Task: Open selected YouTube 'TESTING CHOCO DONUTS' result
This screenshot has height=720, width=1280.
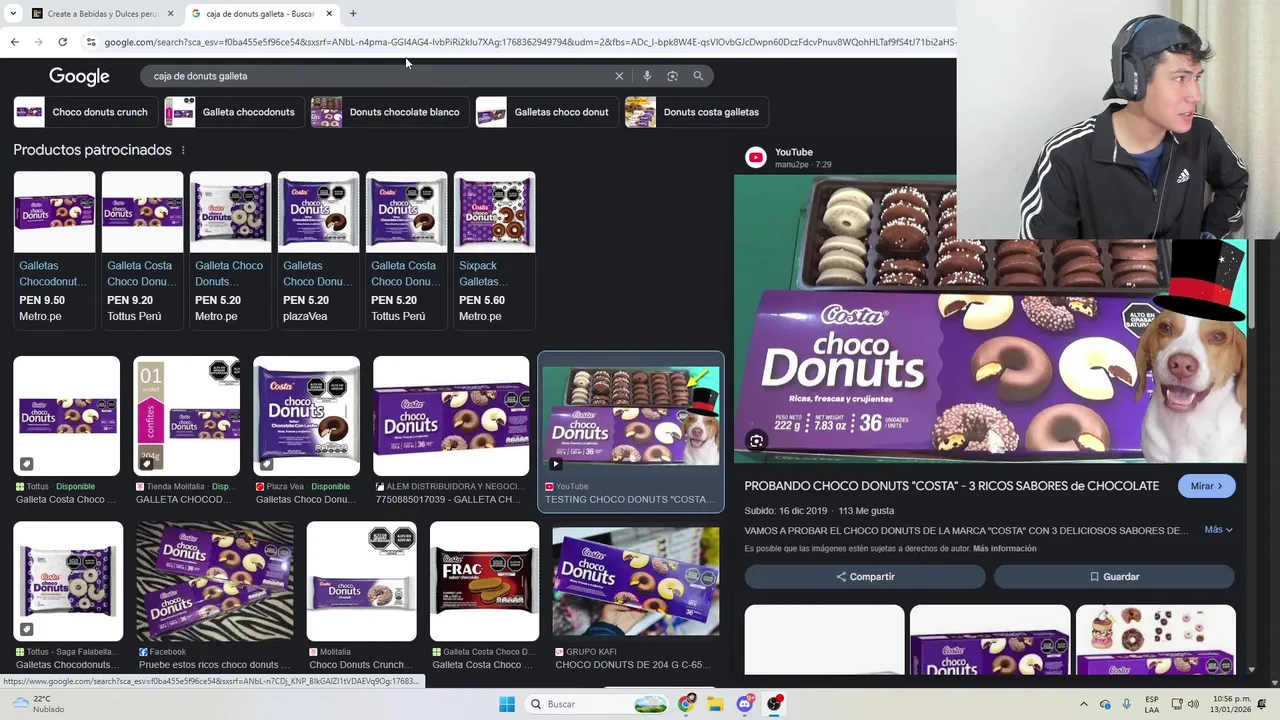Action: pos(631,431)
